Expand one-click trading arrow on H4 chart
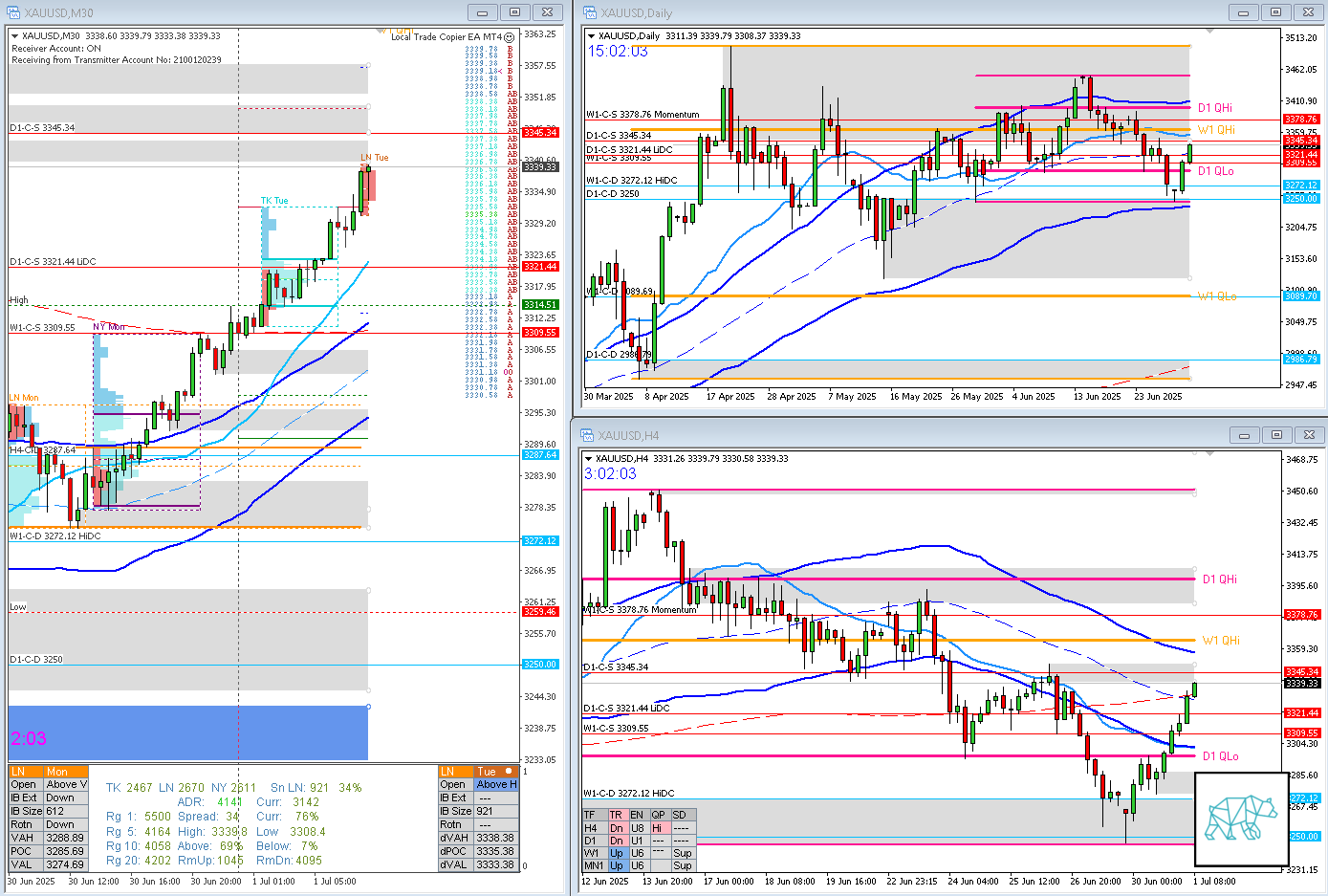The height and width of the screenshot is (896, 1328). coord(588,458)
